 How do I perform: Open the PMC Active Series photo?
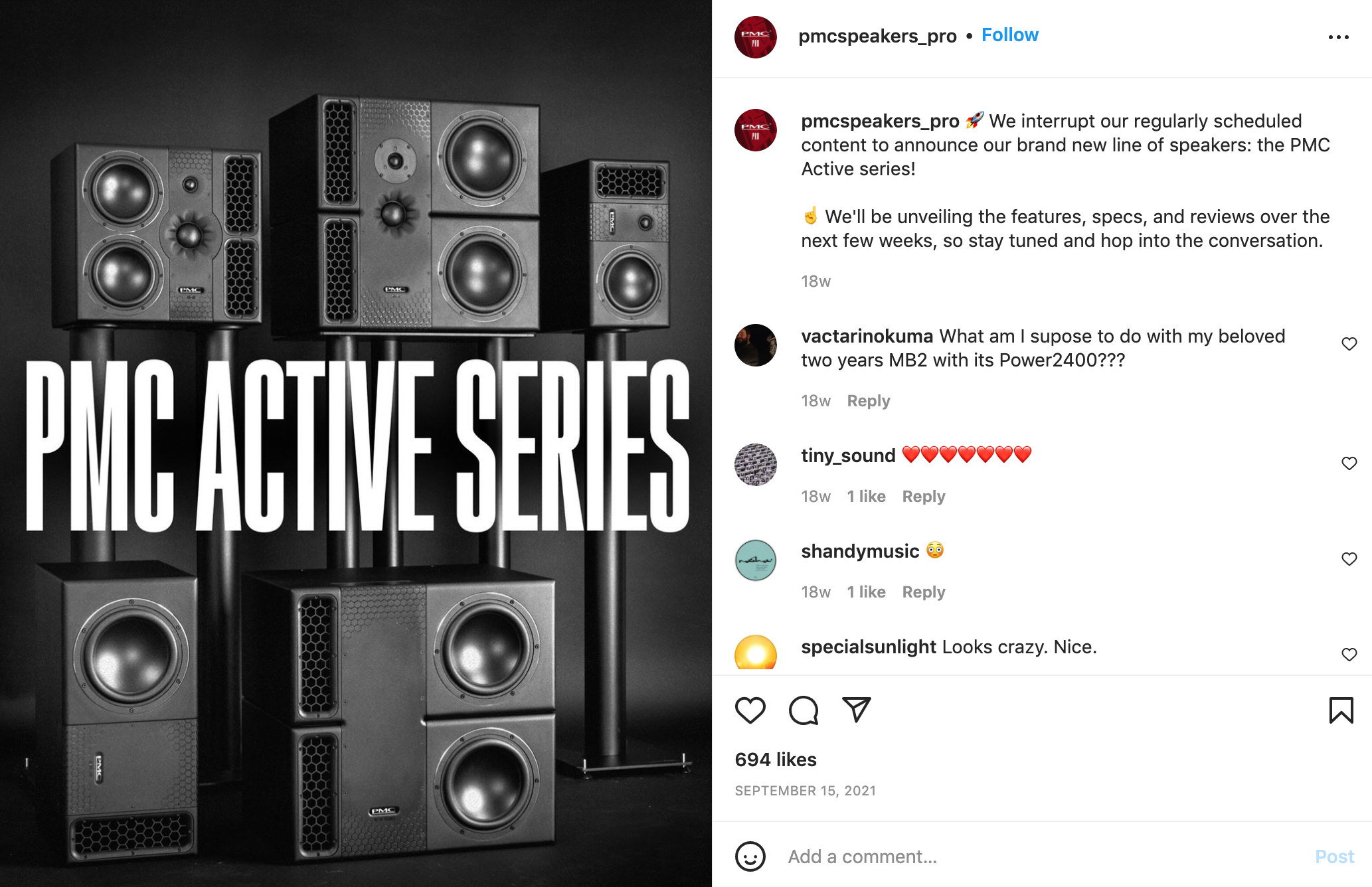(356, 443)
